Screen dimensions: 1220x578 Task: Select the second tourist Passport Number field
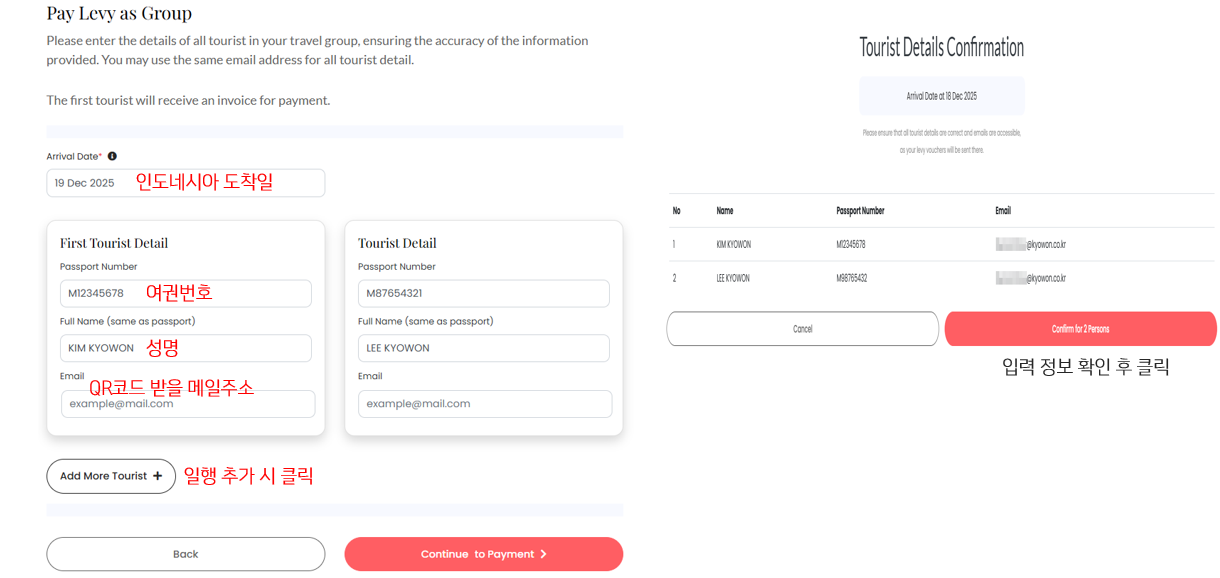pos(483,293)
